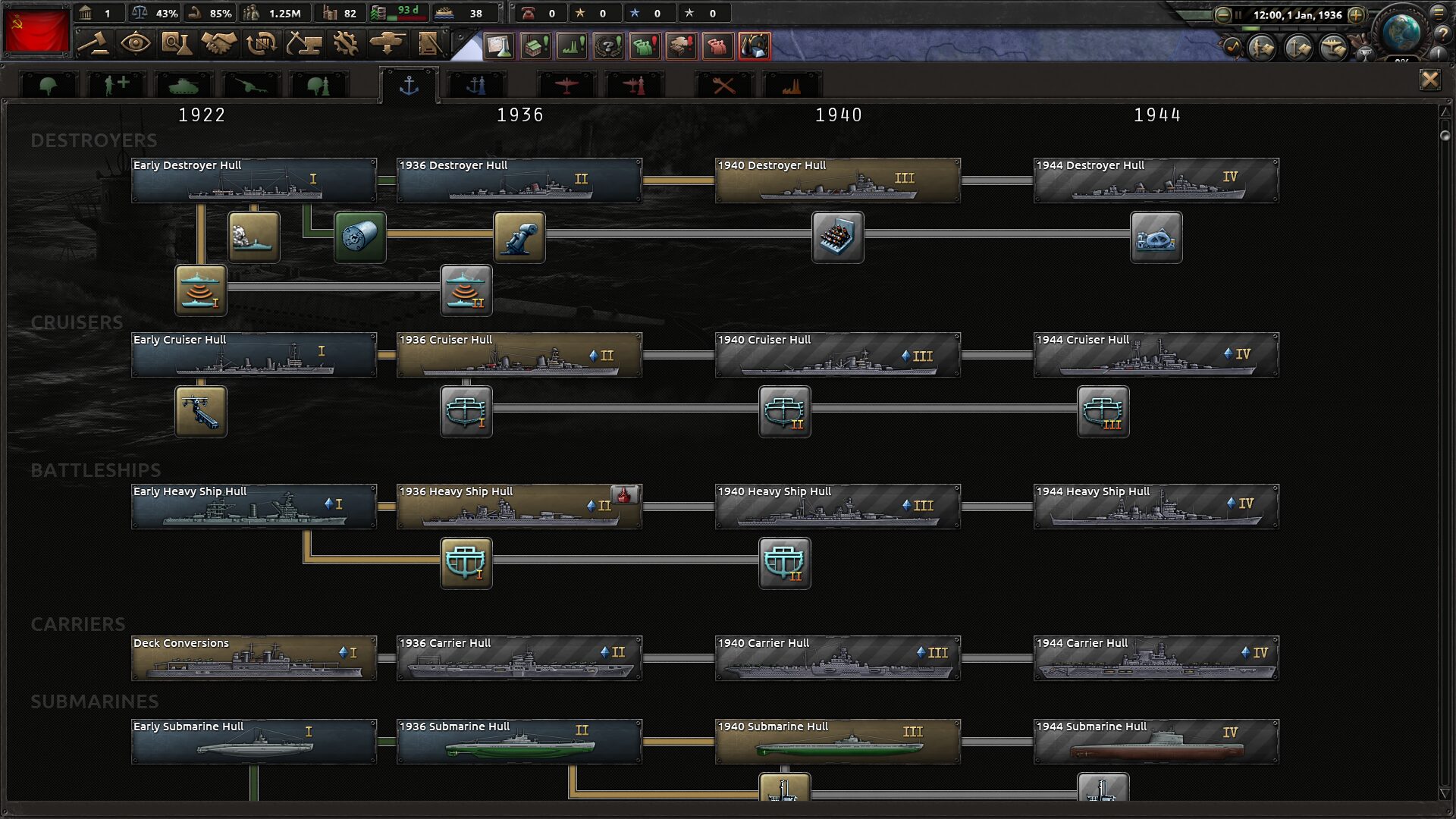This screenshot has width=1456, height=819.
Task: Click the destroyer sonar I technology icon
Action: pos(201,290)
